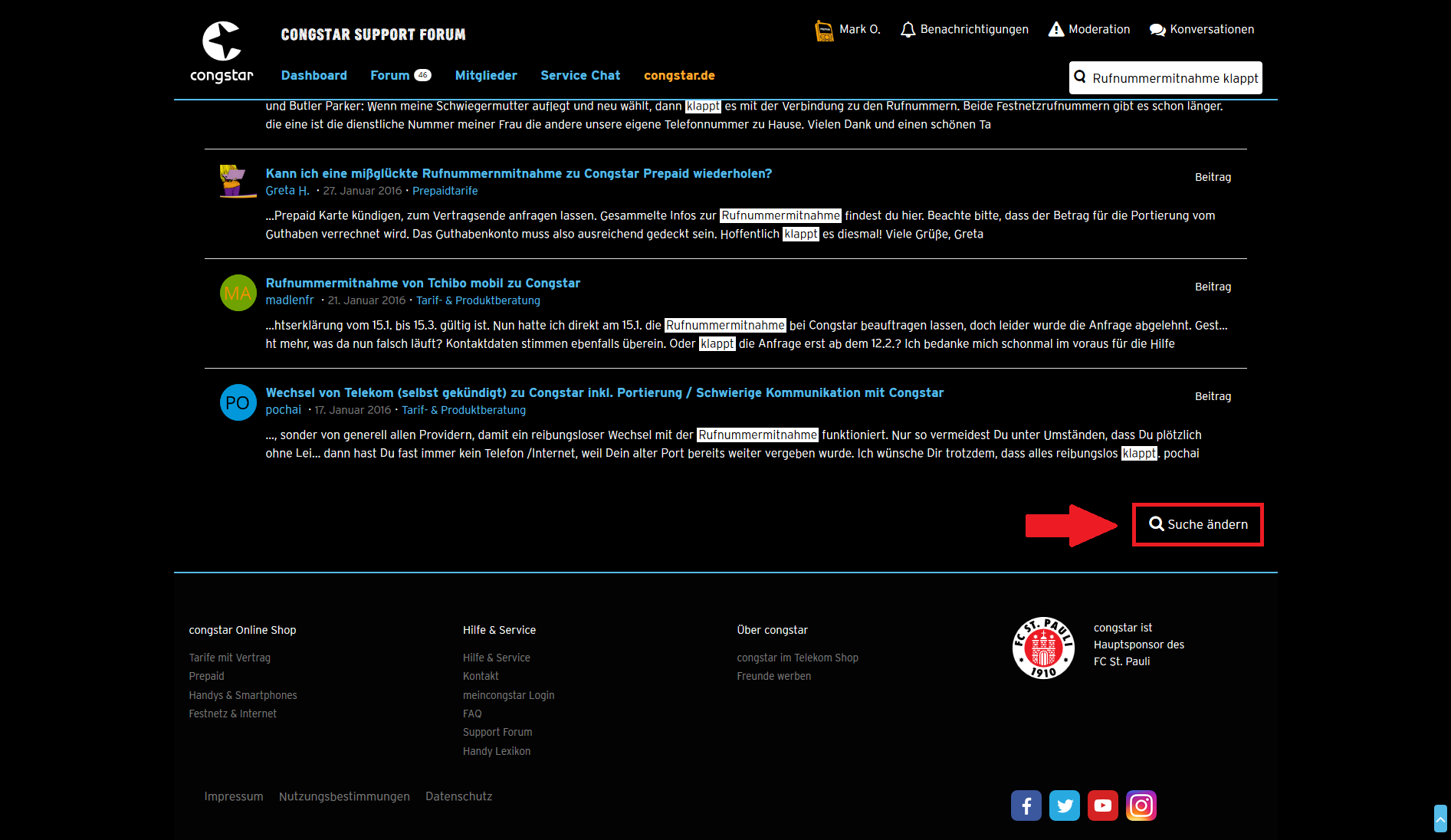Open pochai author profile link
The width and height of the screenshot is (1451, 840).
[284, 410]
